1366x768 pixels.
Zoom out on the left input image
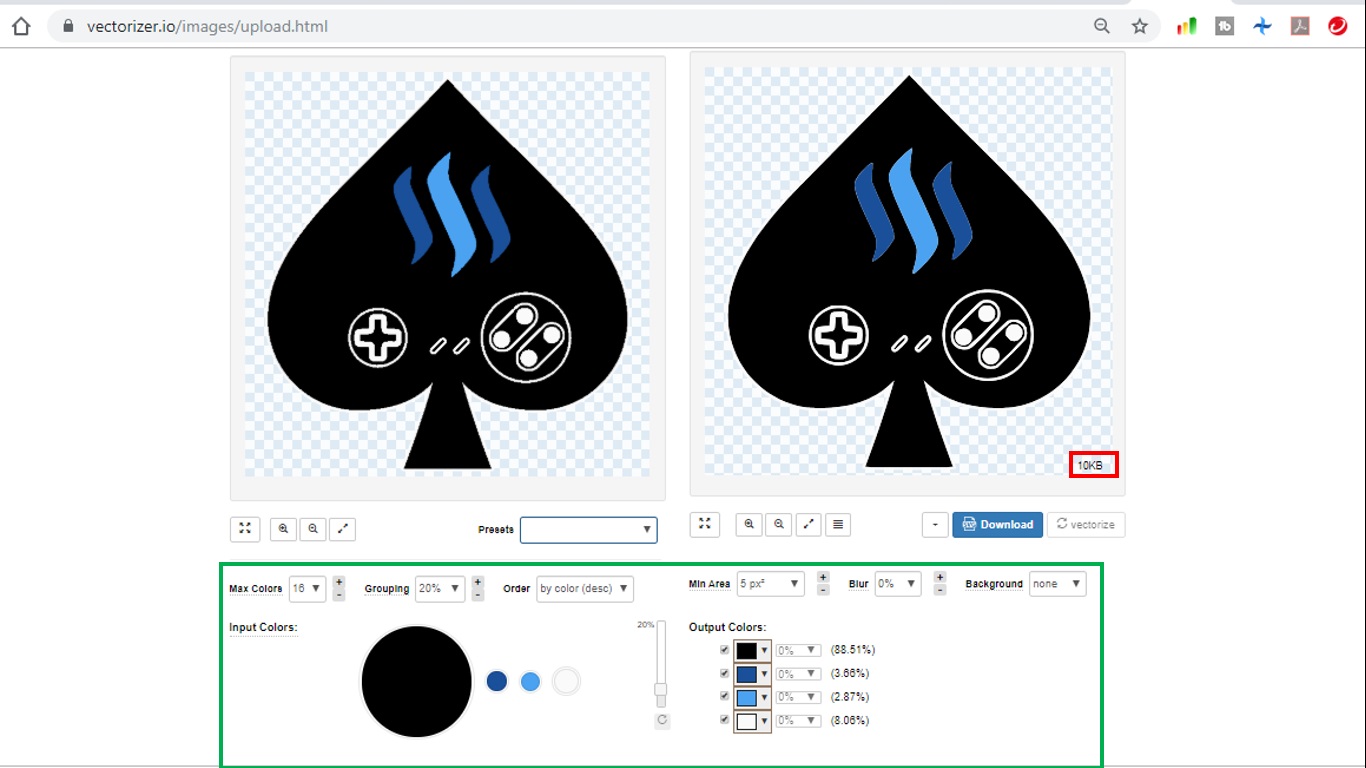click(x=313, y=529)
